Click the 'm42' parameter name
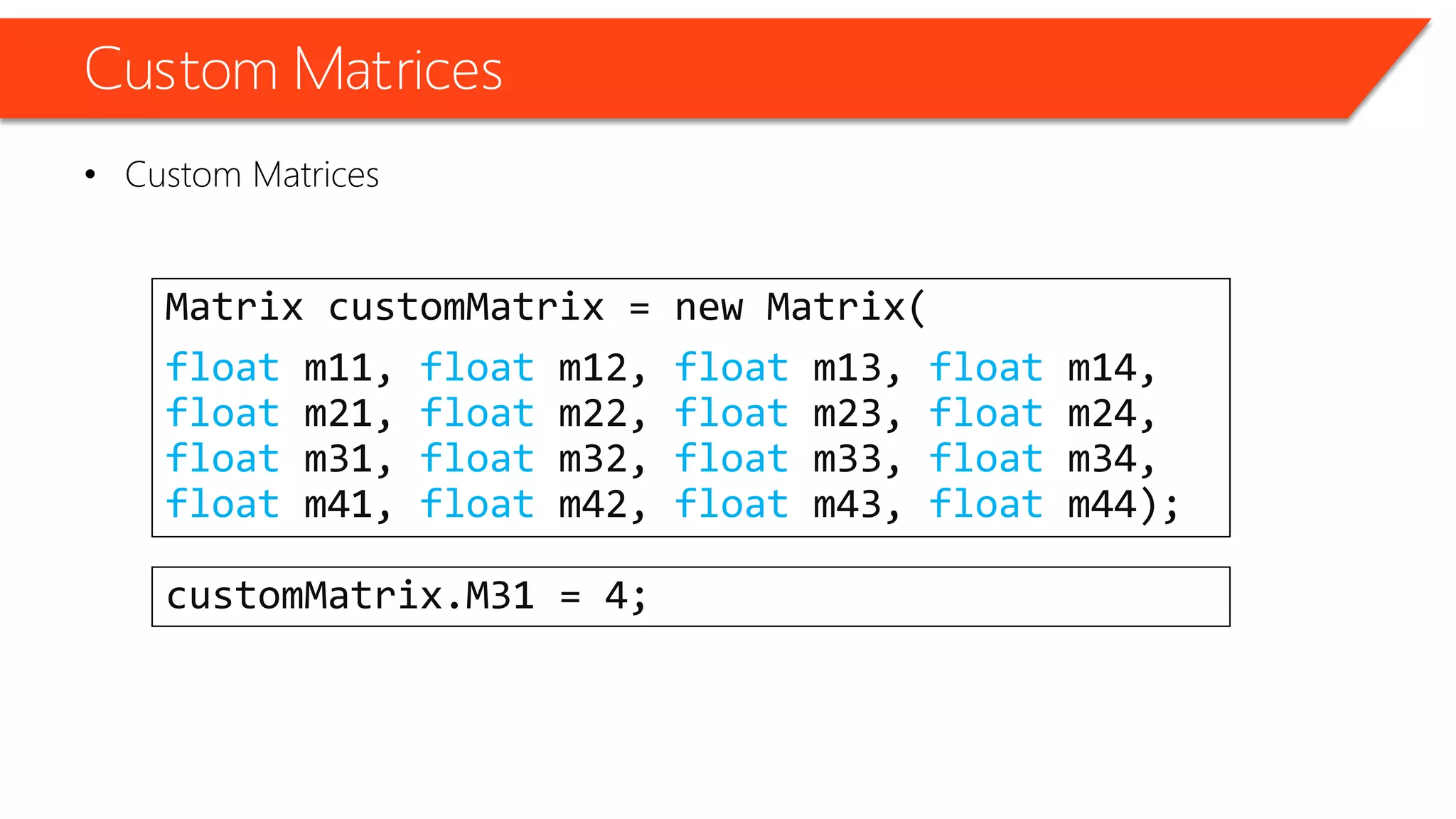Image resolution: width=1456 pixels, height=819 pixels. 593,505
